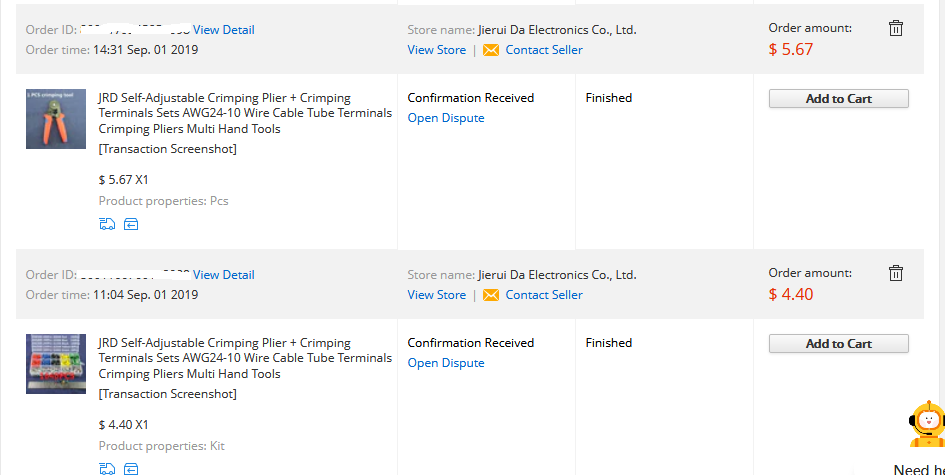View Store for the first order

pos(436,50)
